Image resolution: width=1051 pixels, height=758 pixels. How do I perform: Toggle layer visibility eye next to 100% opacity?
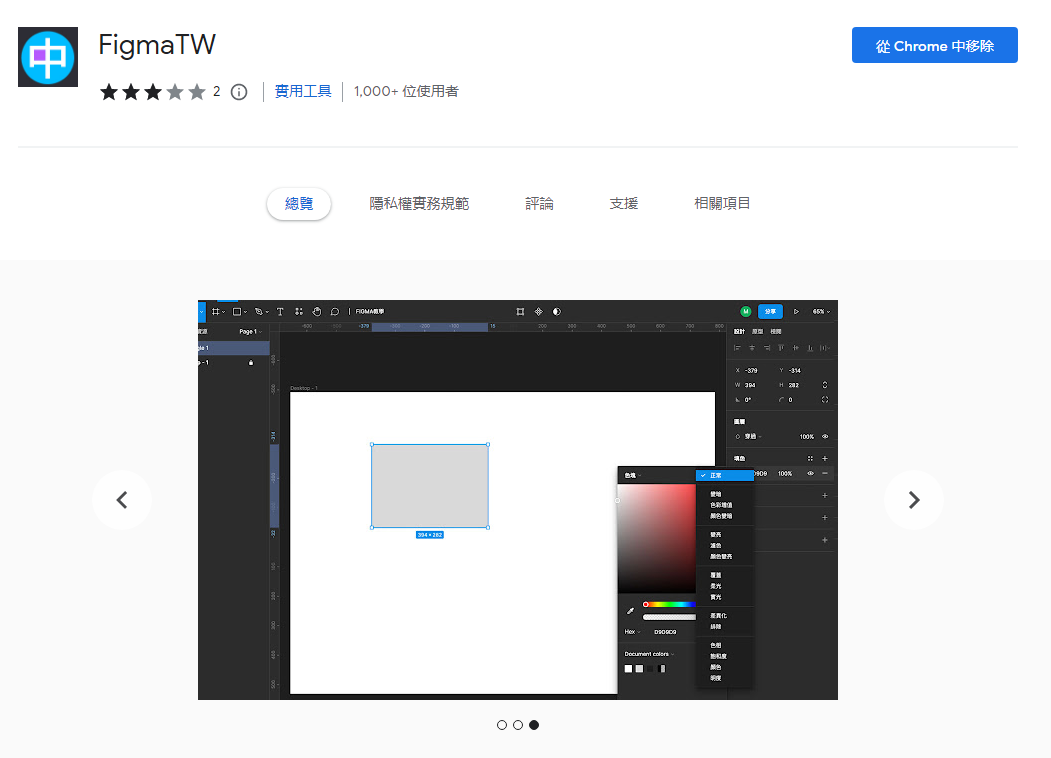point(825,437)
